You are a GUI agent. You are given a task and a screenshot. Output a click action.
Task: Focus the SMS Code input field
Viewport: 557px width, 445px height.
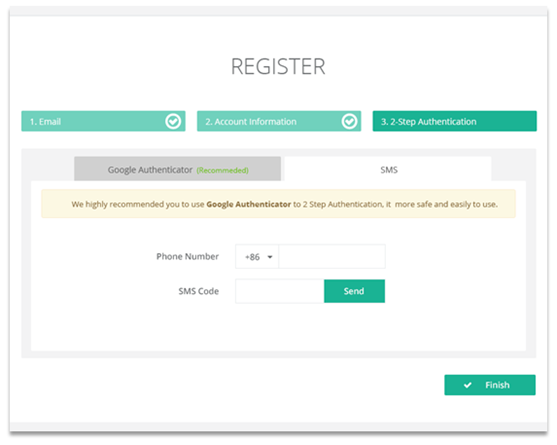tap(280, 291)
